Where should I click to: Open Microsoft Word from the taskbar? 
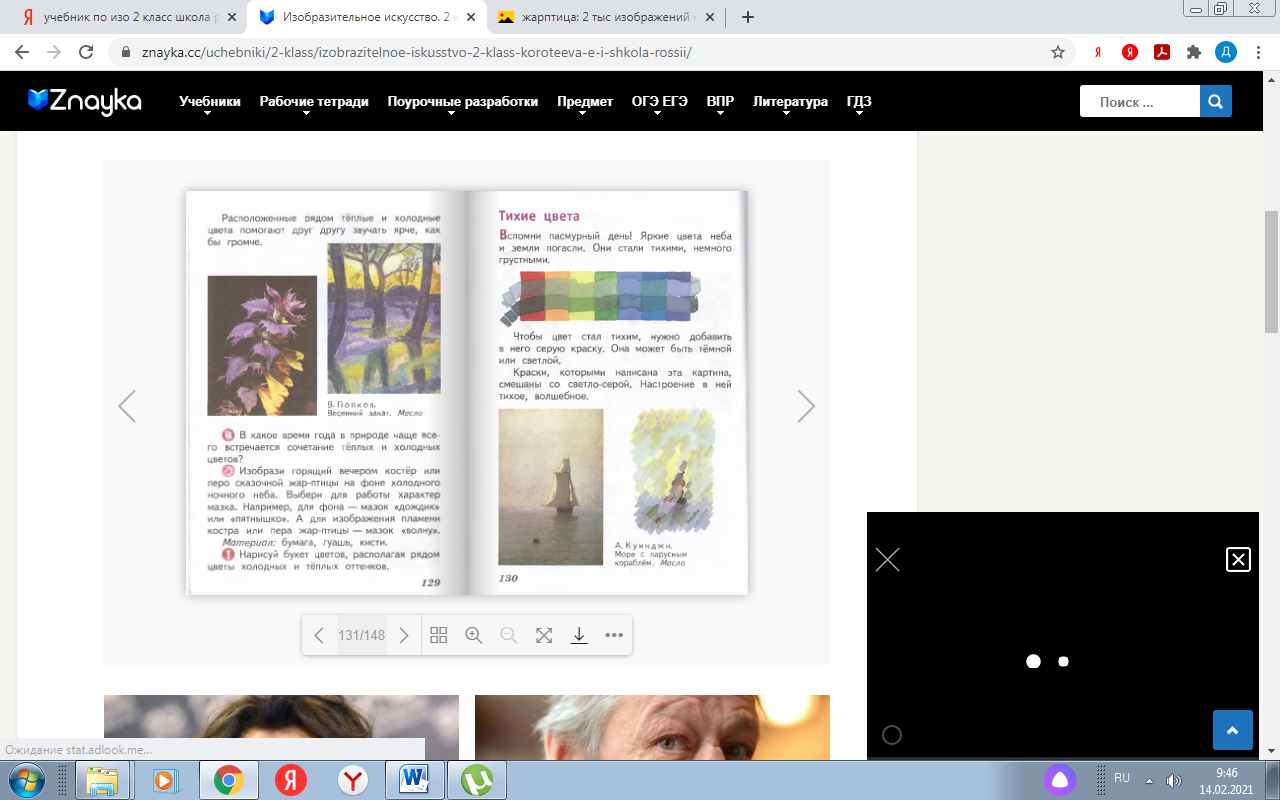point(413,780)
